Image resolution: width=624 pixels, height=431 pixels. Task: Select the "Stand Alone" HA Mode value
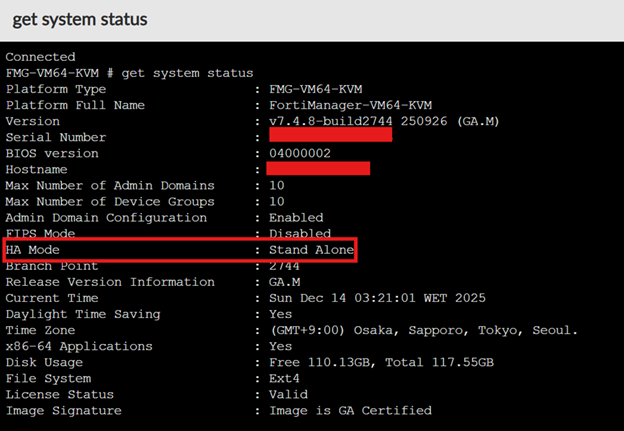click(311, 249)
